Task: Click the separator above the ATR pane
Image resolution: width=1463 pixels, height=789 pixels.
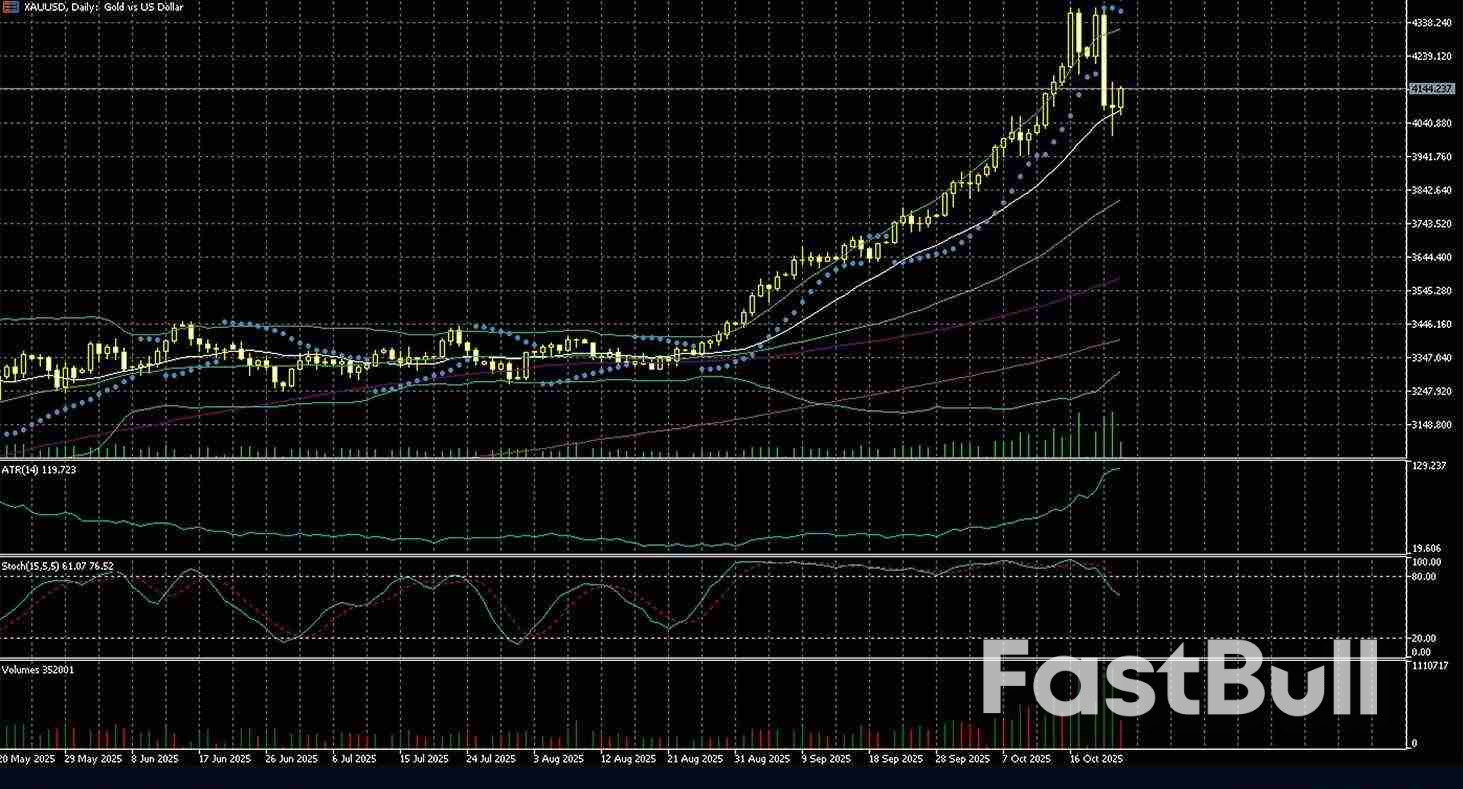Action: coord(700,457)
